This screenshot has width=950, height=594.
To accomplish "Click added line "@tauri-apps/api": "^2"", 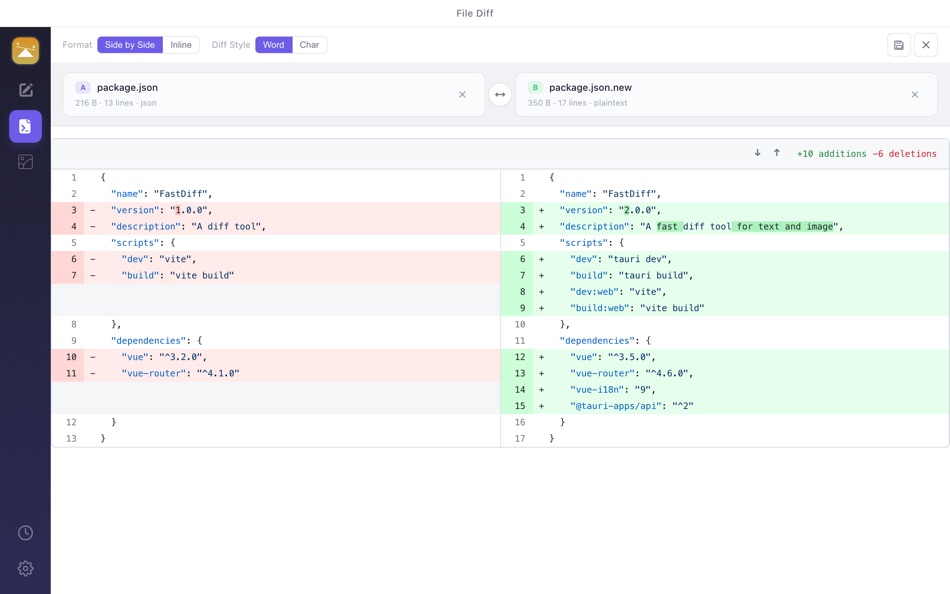I will [x=725, y=406].
